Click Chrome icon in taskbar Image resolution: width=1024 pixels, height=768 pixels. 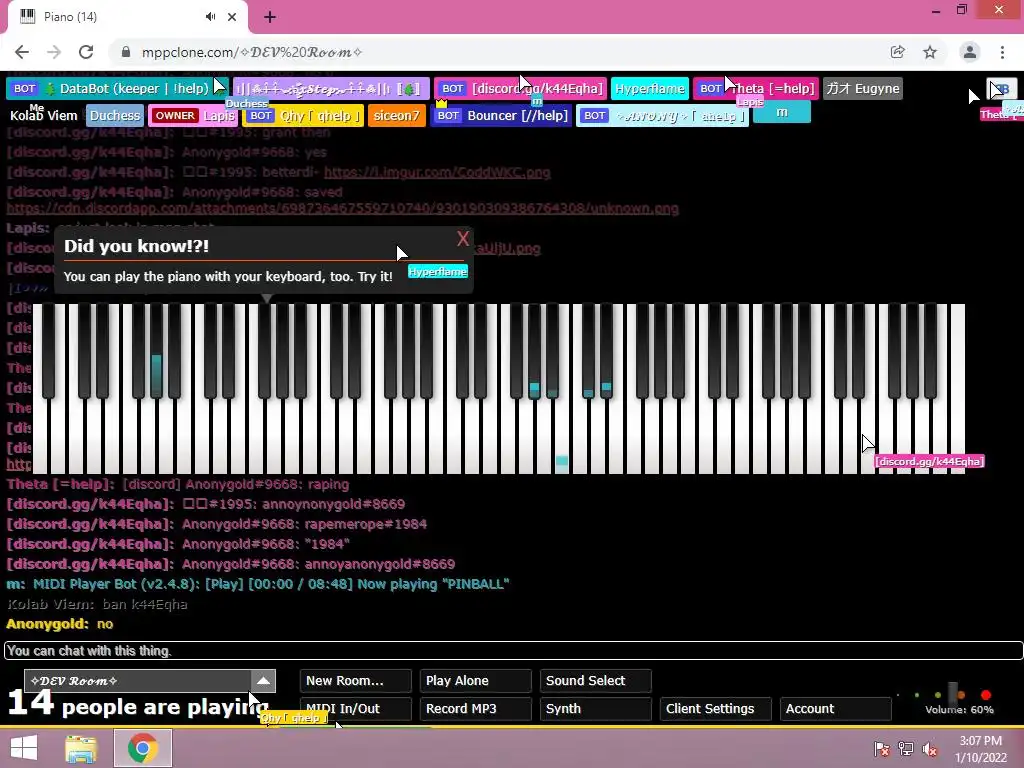tap(142, 748)
